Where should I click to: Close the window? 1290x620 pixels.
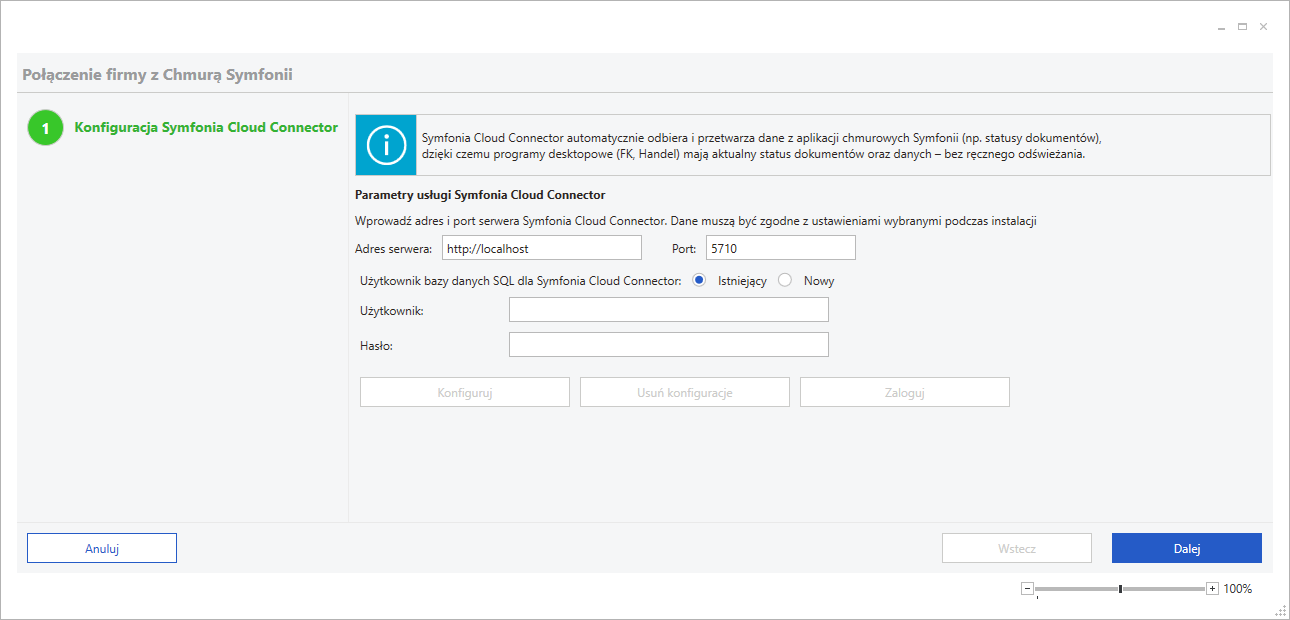(1264, 27)
